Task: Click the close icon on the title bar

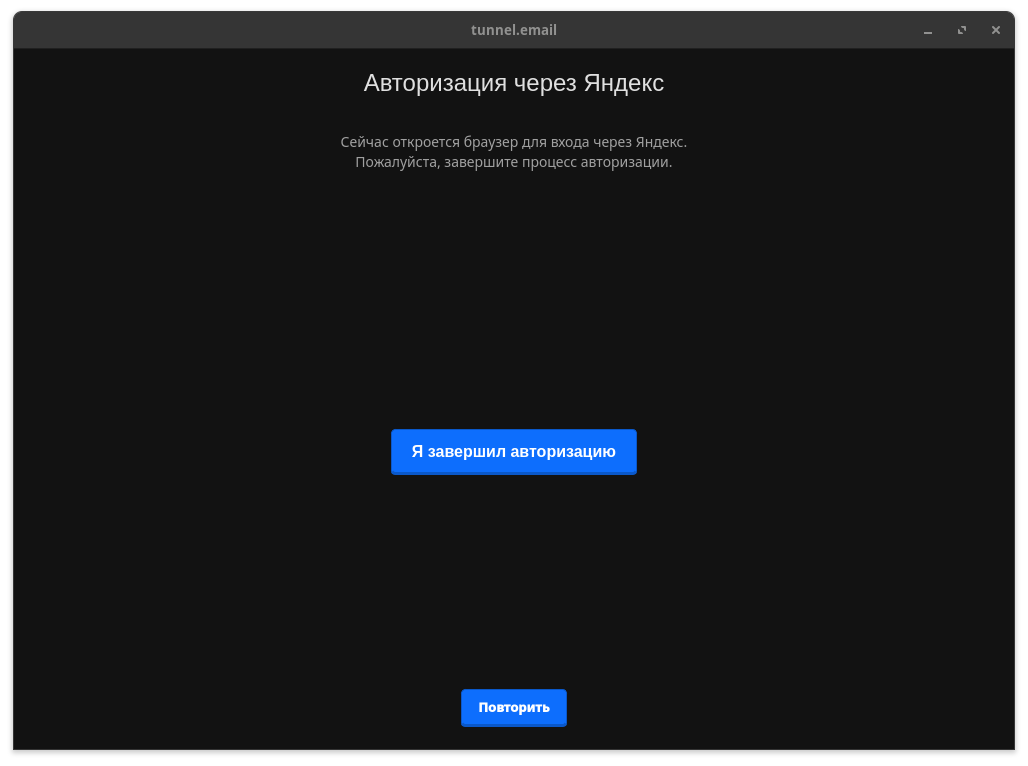Action: (995, 30)
